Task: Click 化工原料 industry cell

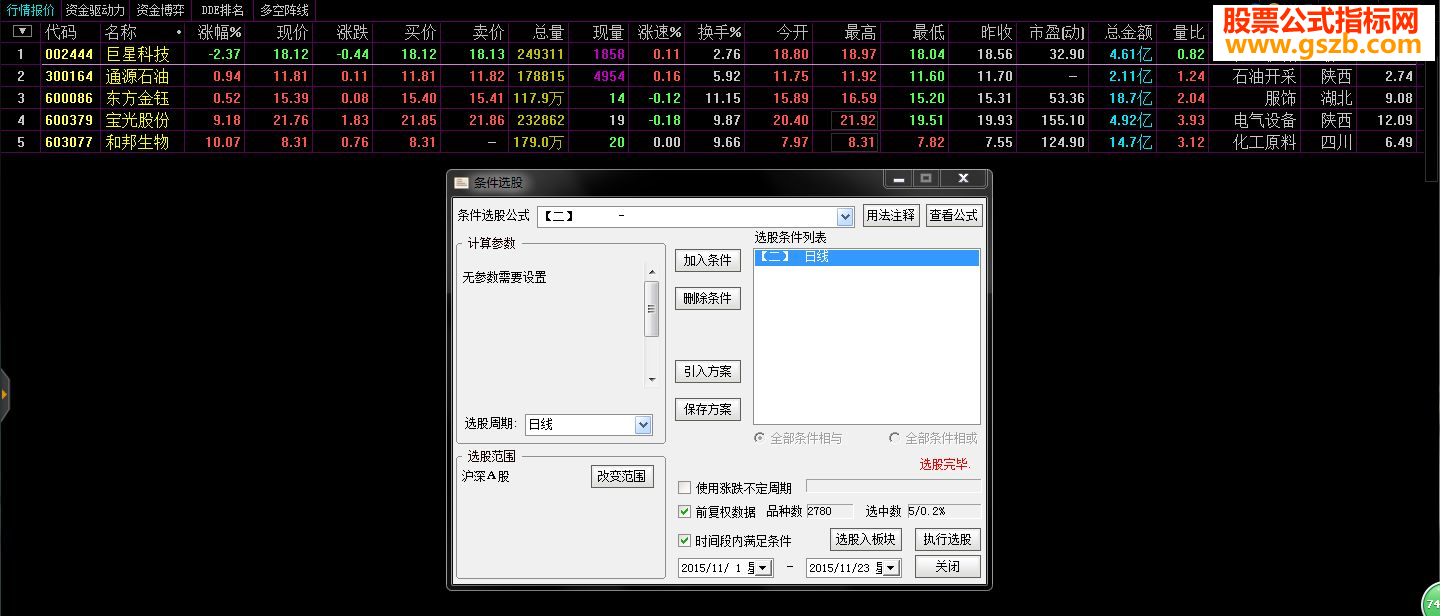Action: (1264, 142)
